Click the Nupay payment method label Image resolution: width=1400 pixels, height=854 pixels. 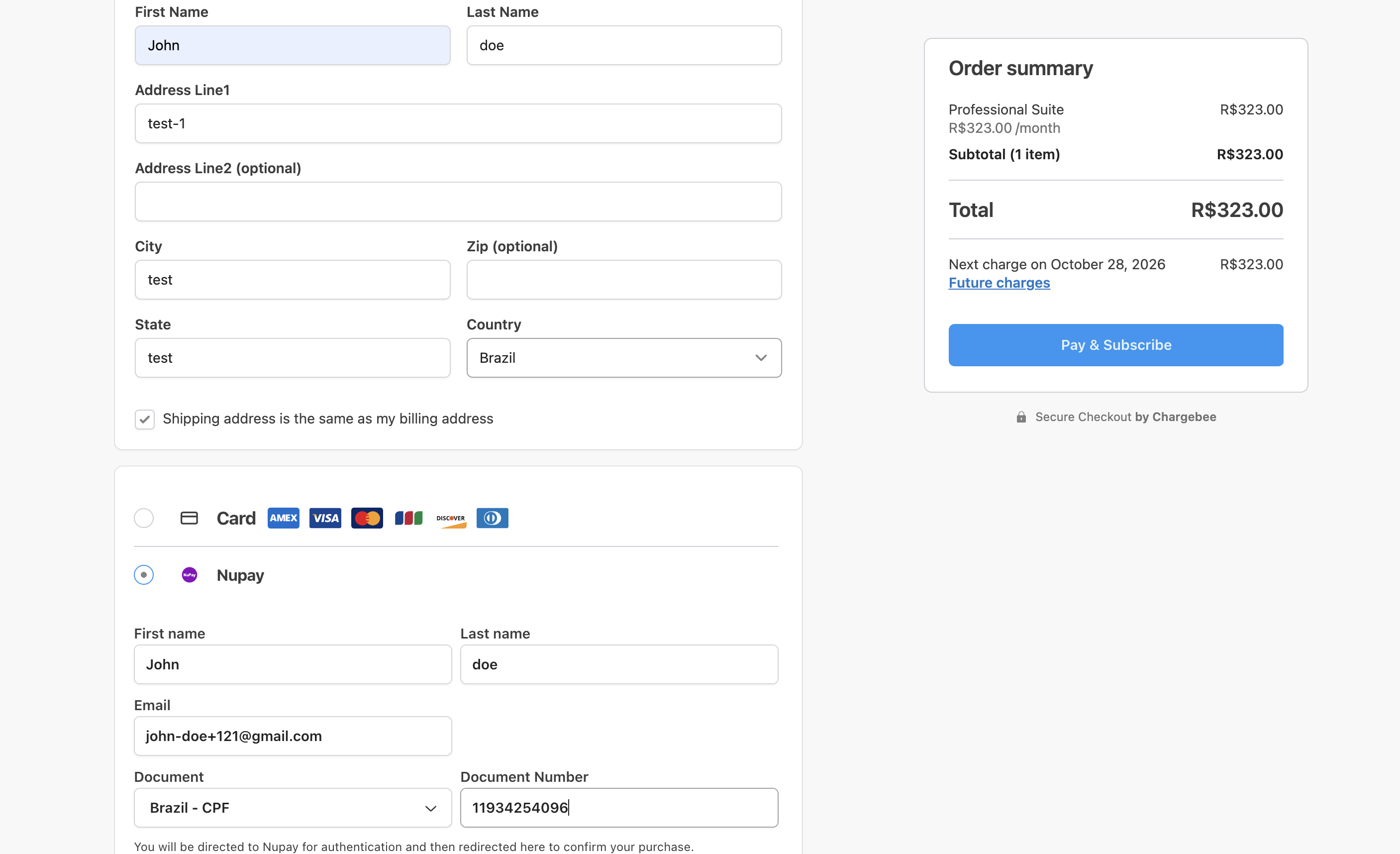[240, 575]
